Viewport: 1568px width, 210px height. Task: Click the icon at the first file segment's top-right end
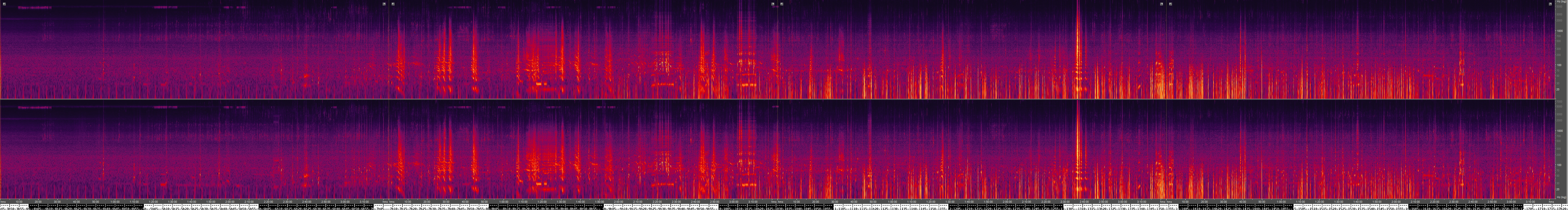(384, 4)
